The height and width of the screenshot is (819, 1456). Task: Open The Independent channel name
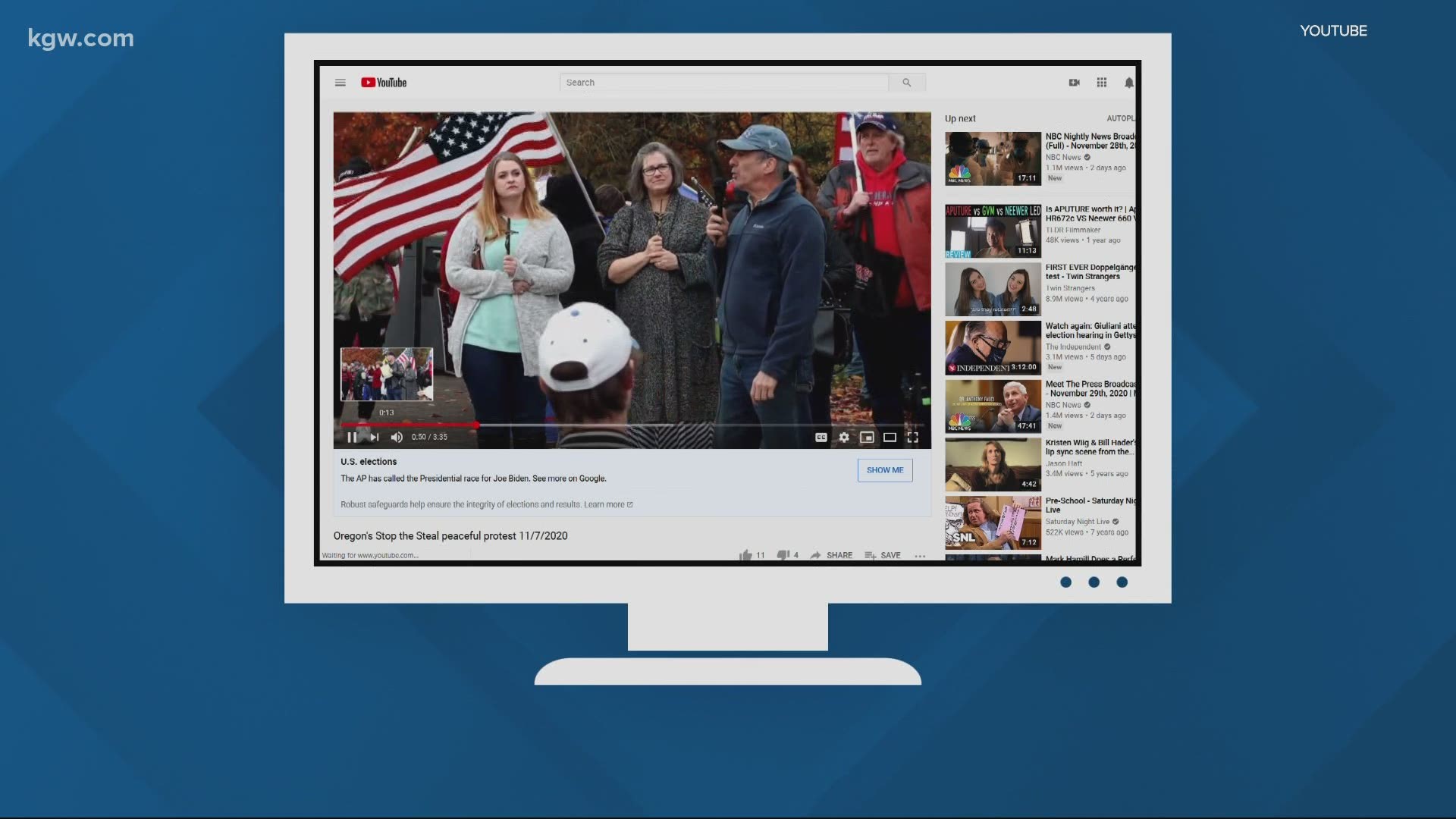tap(1073, 347)
